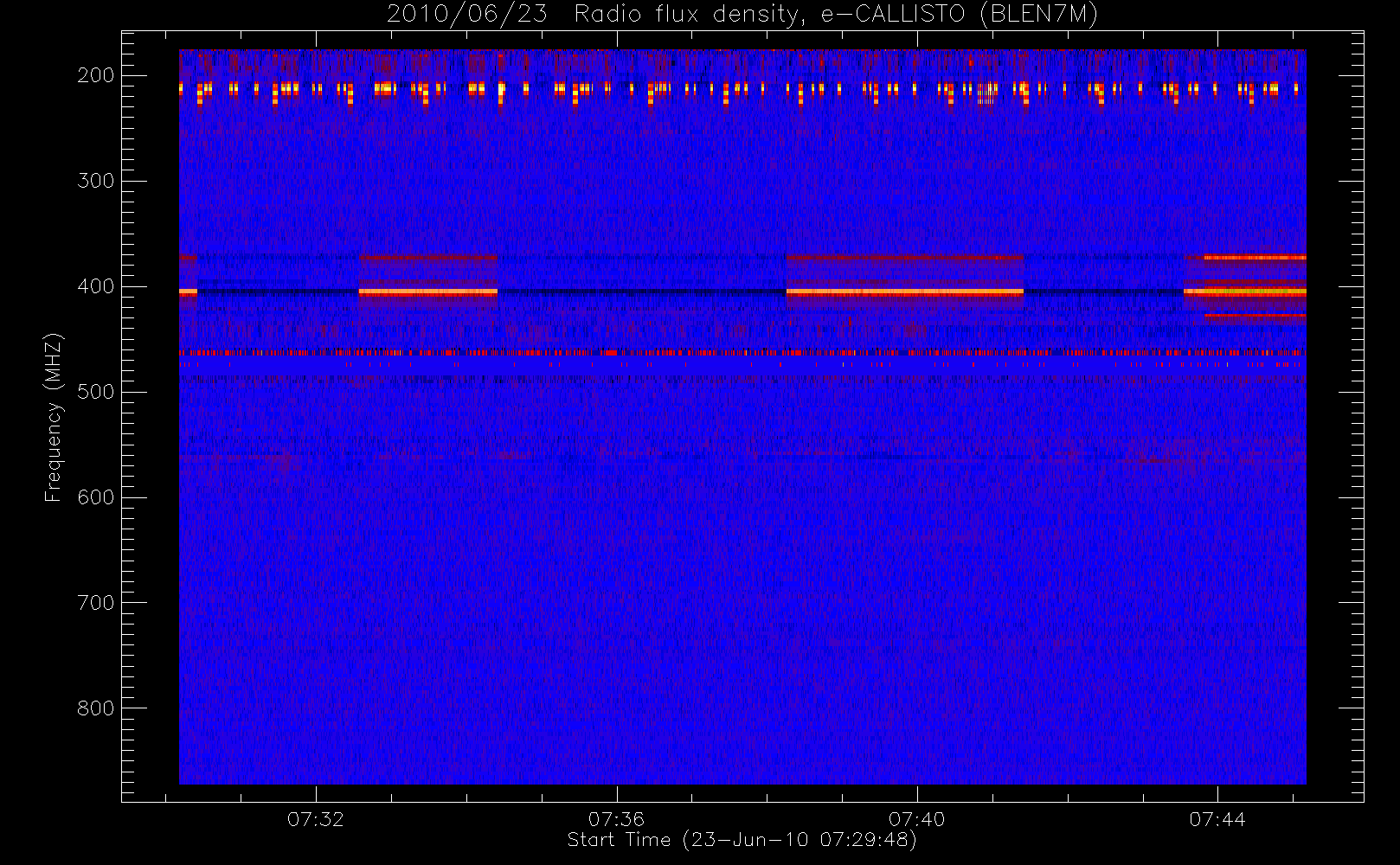Click the 500 frequency tick label
Image resolution: width=1400 pixels, height=865 pixels.
95,392
